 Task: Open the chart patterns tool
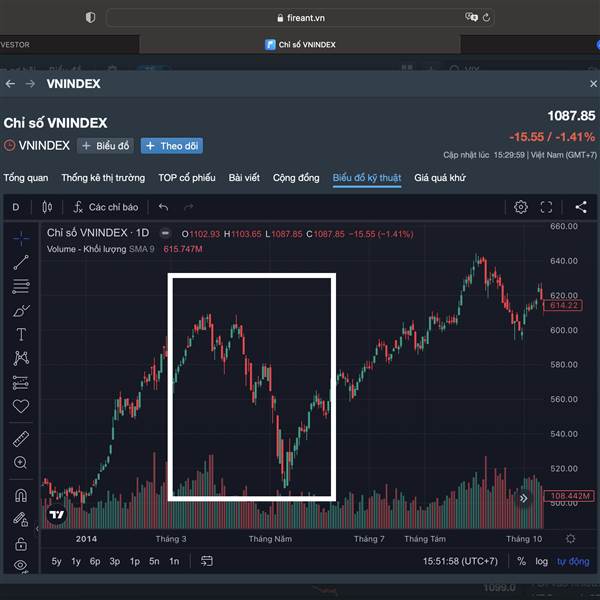point(21,358)
